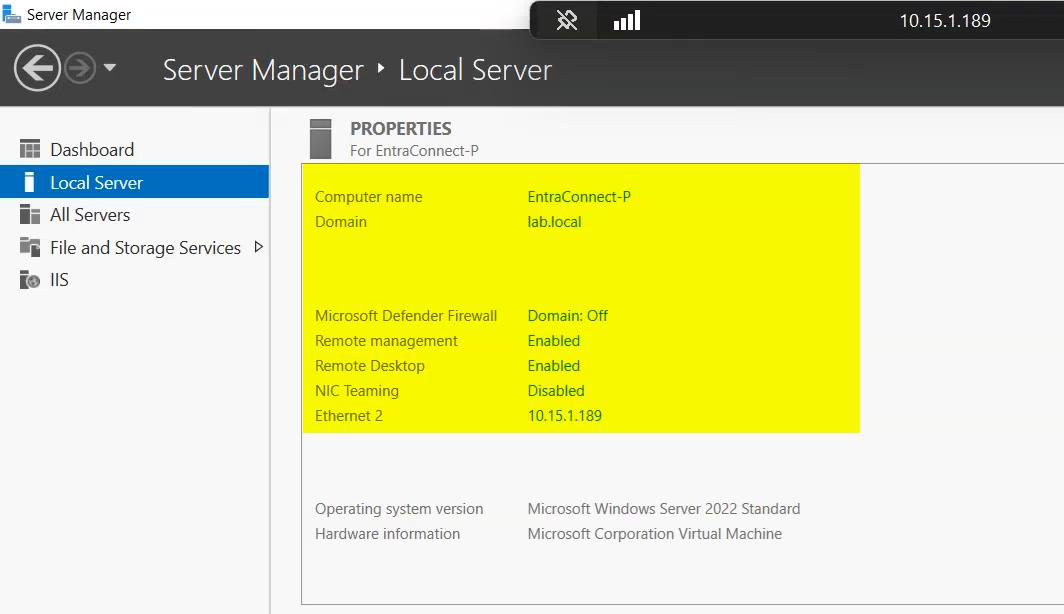Click the server icon beside PROPERTIES
1064x614 pixels.
coord(320,138)
